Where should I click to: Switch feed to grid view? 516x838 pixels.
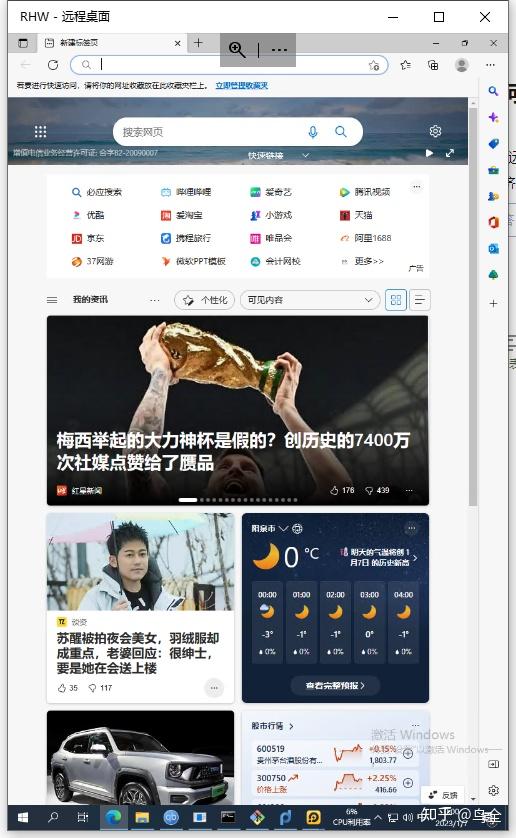396,300
